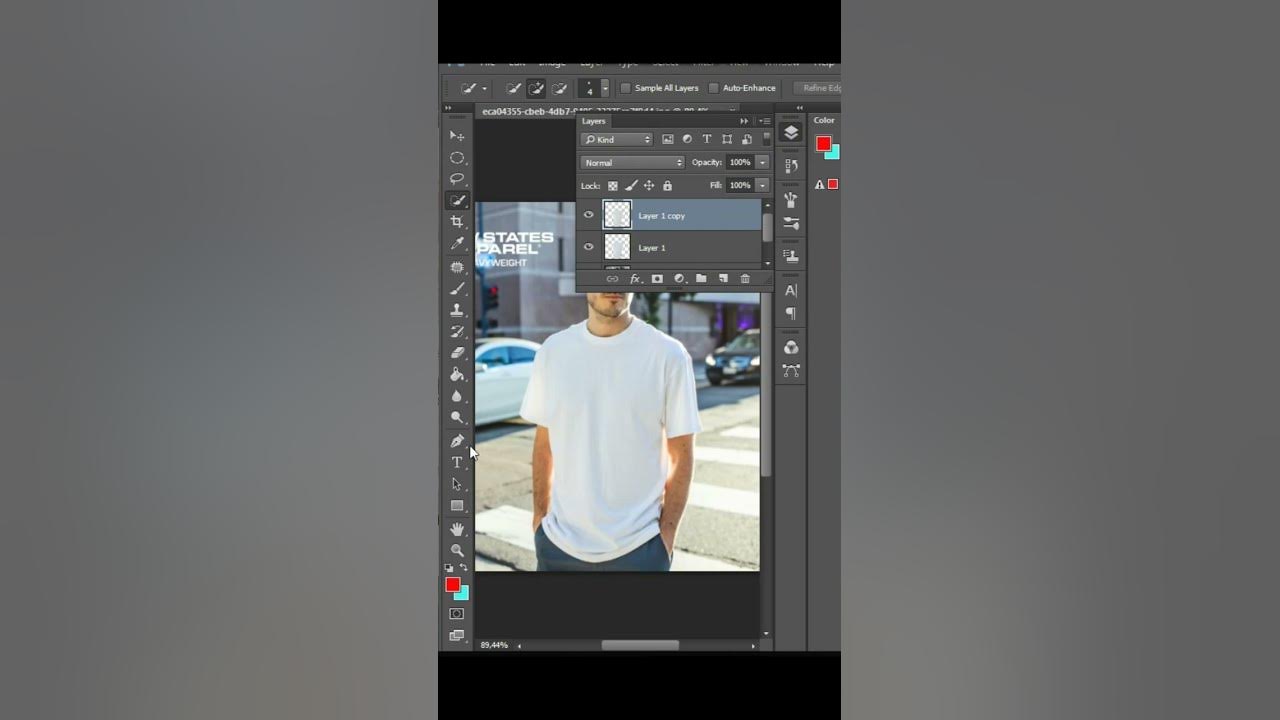Open the Kind filter dropdown
Viewport: 1280px width, 720px height.
(618, 140)
